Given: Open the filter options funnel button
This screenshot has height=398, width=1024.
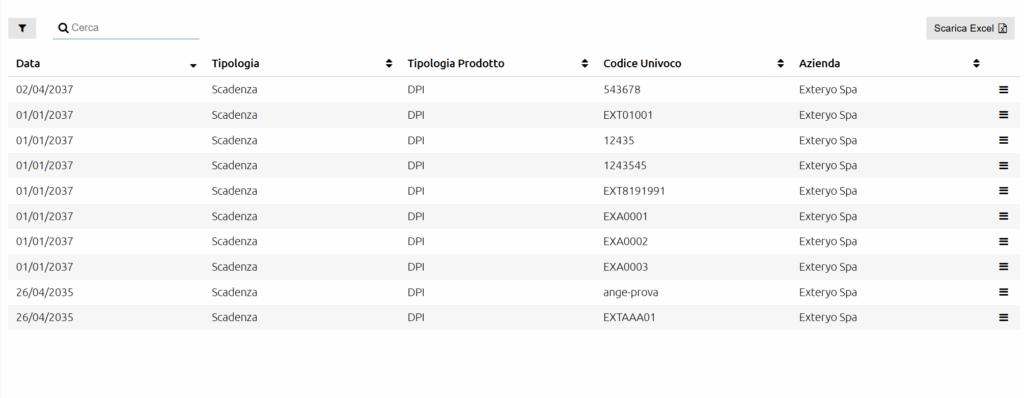Looking at the screenshot, I should (x=22, y=28).
